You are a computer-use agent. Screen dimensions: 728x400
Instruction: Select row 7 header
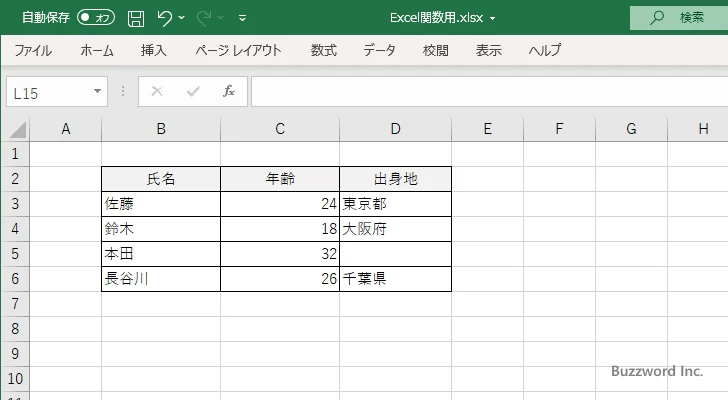[15, 304]
